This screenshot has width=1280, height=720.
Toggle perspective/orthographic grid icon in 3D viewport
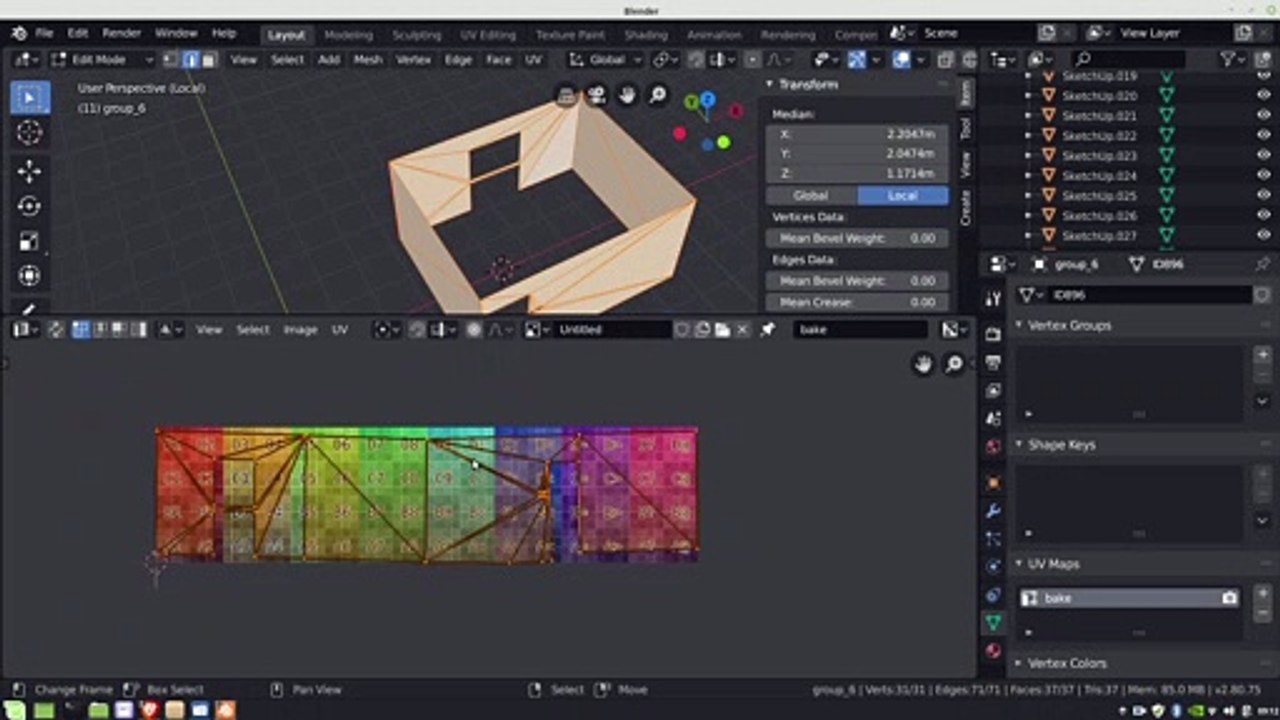[x=566, y=95]
